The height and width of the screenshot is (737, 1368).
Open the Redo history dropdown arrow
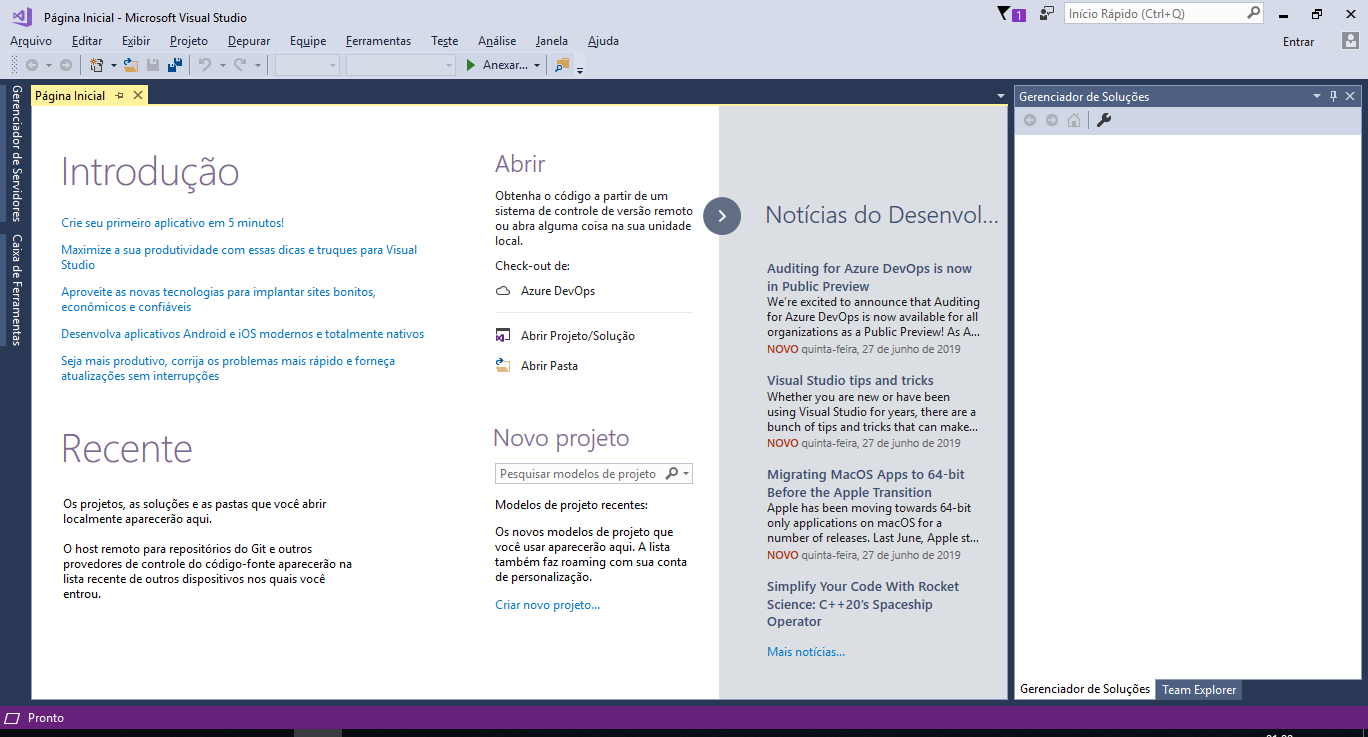tap(257, 65)
